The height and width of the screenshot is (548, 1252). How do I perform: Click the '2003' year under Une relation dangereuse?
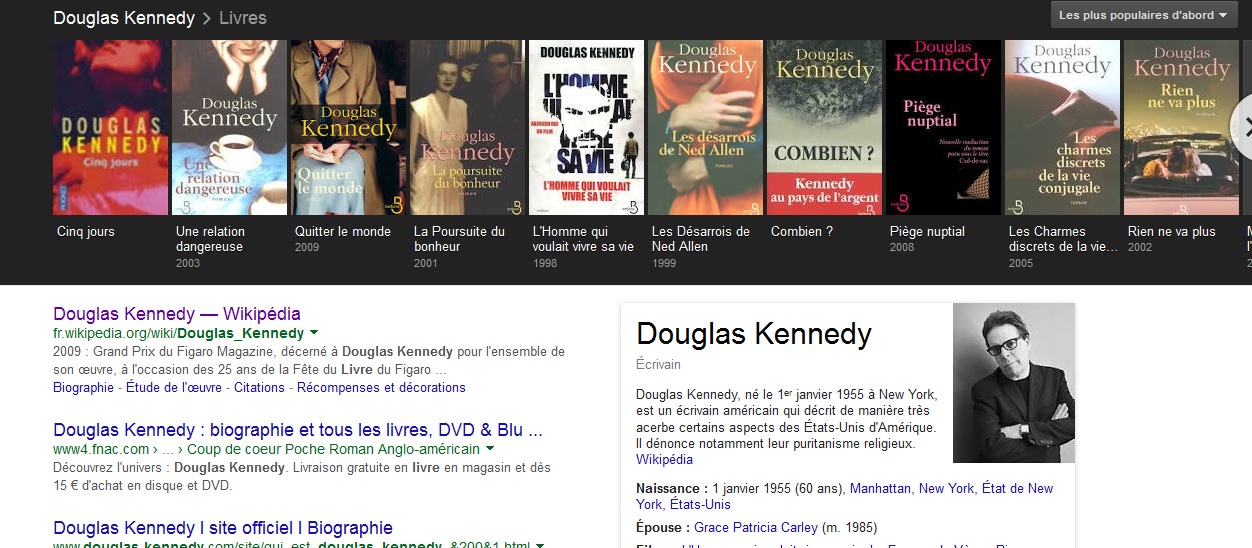click(188, 263)
